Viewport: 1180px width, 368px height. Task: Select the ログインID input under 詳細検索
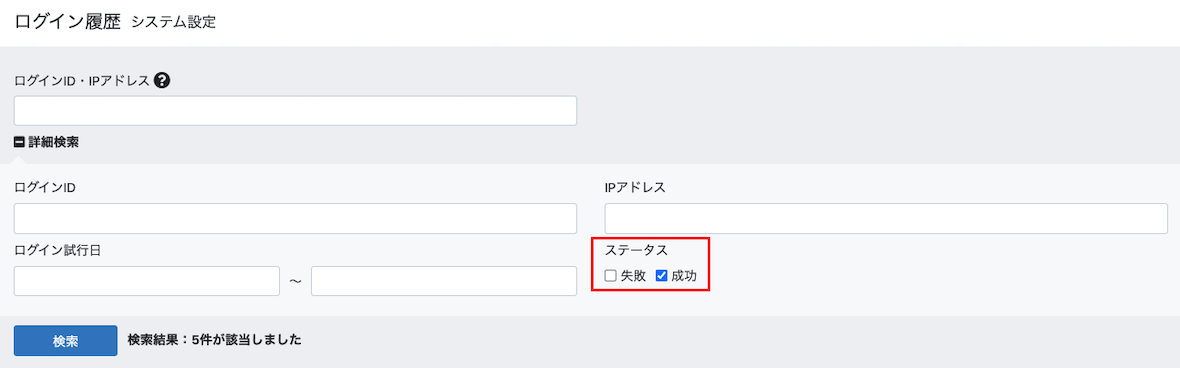pyautogui.click(x=295, y=218)
